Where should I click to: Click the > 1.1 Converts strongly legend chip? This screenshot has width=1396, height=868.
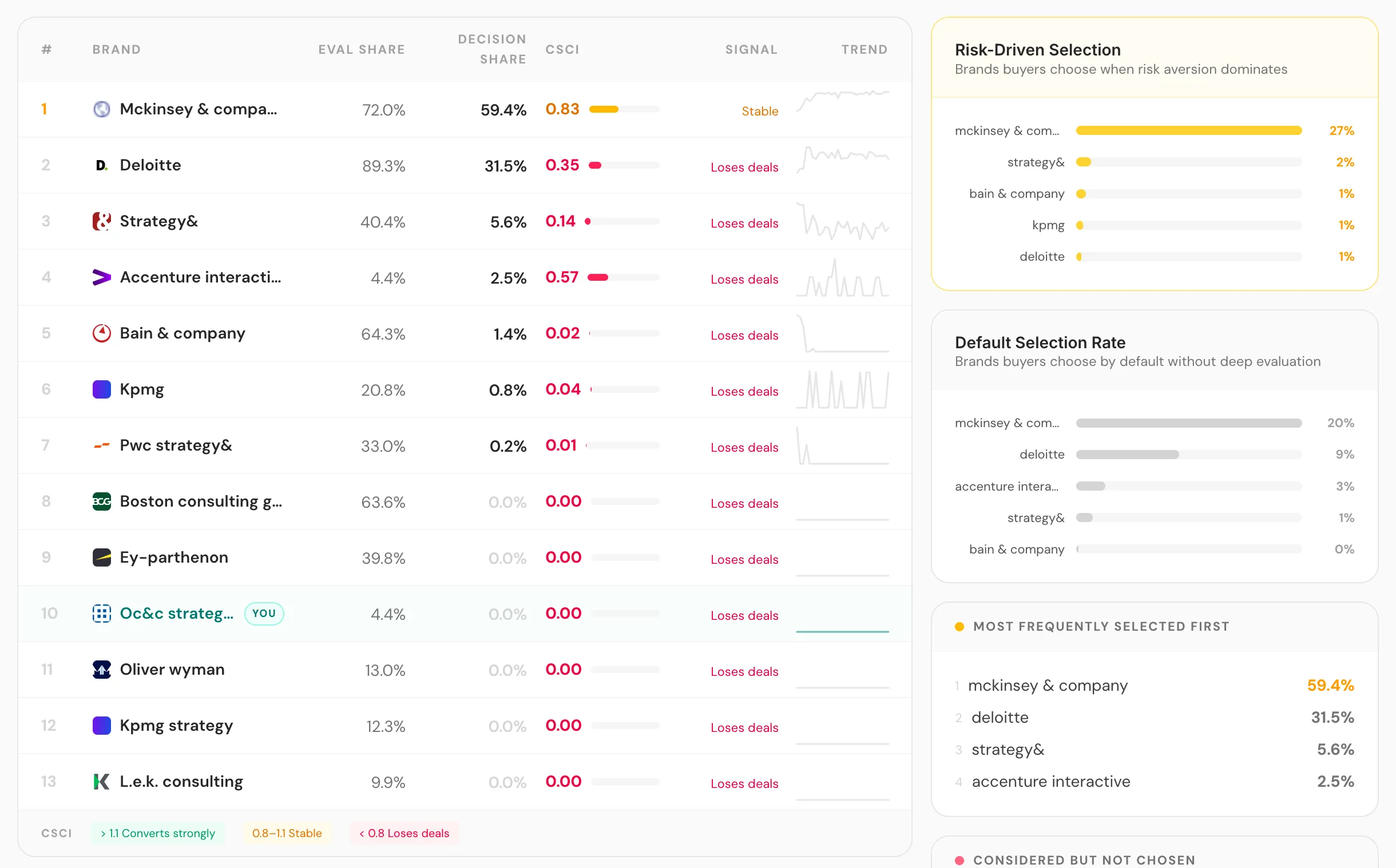pyautogui.click(x=158, y=833)
